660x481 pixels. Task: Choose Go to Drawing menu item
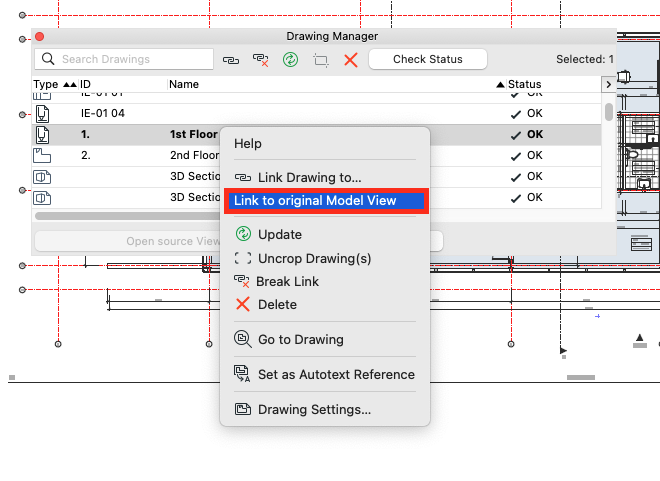click(300, 339)
